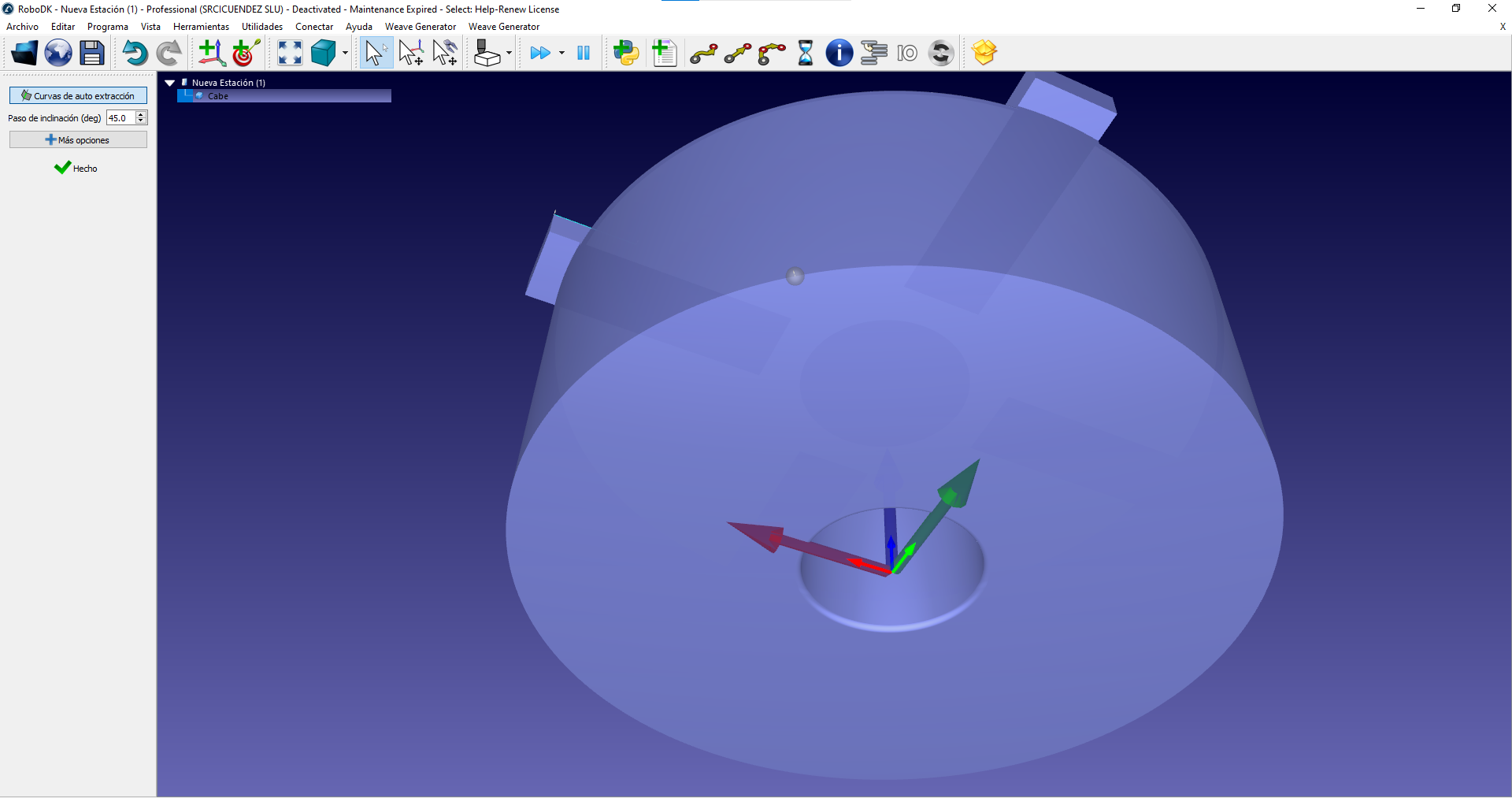Add a new Python program
Viewport: 1512px width, 798px height.
pyautogui.click(x=626, y=54)
